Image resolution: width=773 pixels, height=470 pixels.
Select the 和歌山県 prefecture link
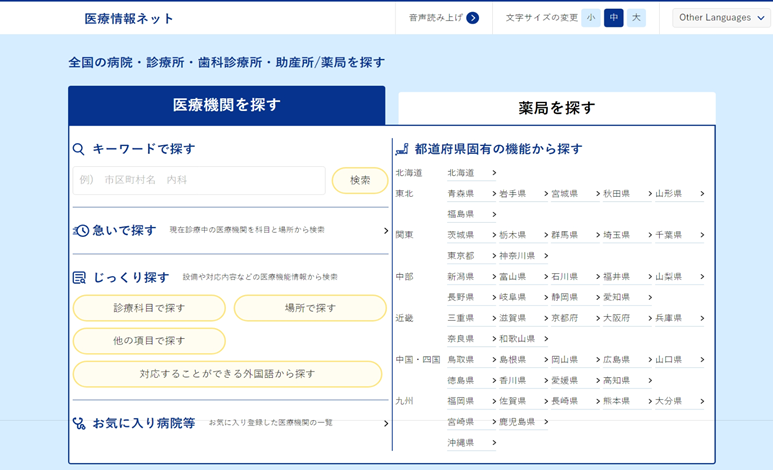click(x=524, y=339)
